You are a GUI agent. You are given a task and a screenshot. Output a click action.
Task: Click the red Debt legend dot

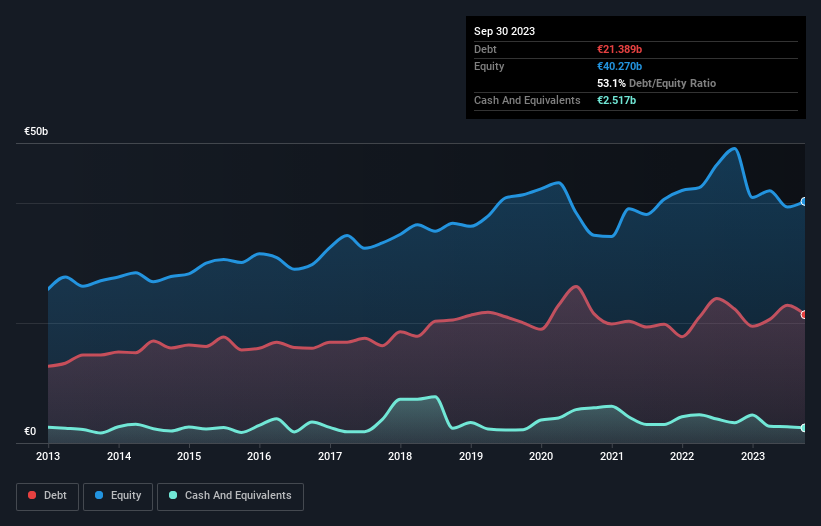coord(32,495)
